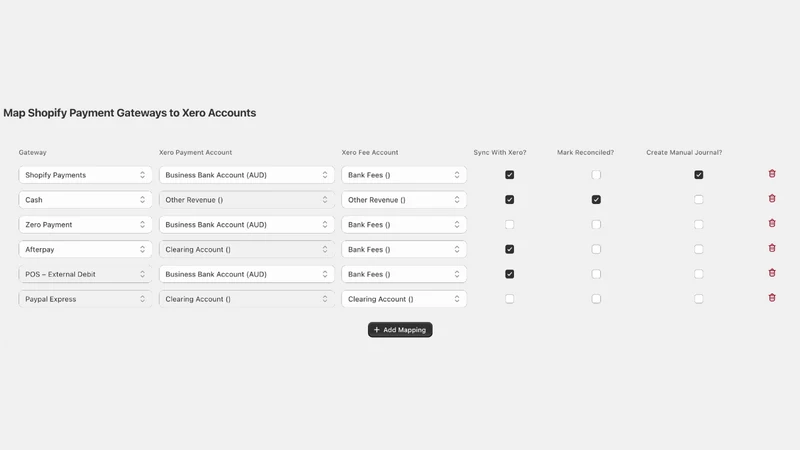This screenshot has height=450, width=800.
Task: Check Create Manual Journal for Paypal Express
Action: coord(698,299)
